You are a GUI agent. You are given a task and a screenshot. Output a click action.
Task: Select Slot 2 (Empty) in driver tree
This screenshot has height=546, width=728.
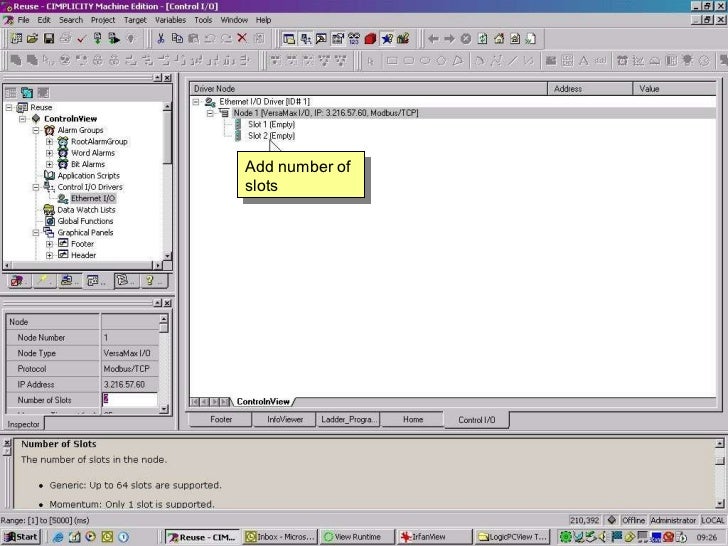coord(271,136)
